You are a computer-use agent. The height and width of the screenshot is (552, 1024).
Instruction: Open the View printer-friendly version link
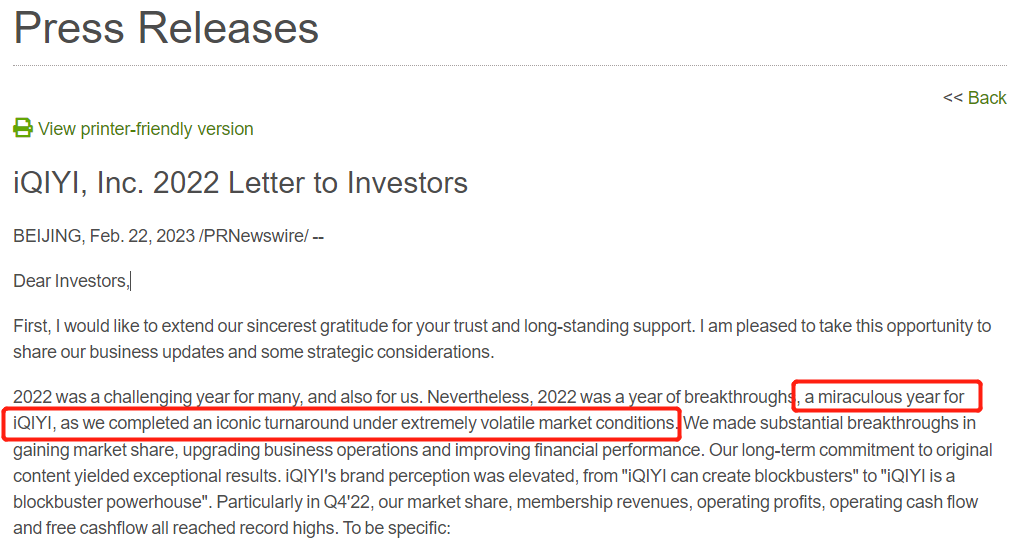pos(145,129)
